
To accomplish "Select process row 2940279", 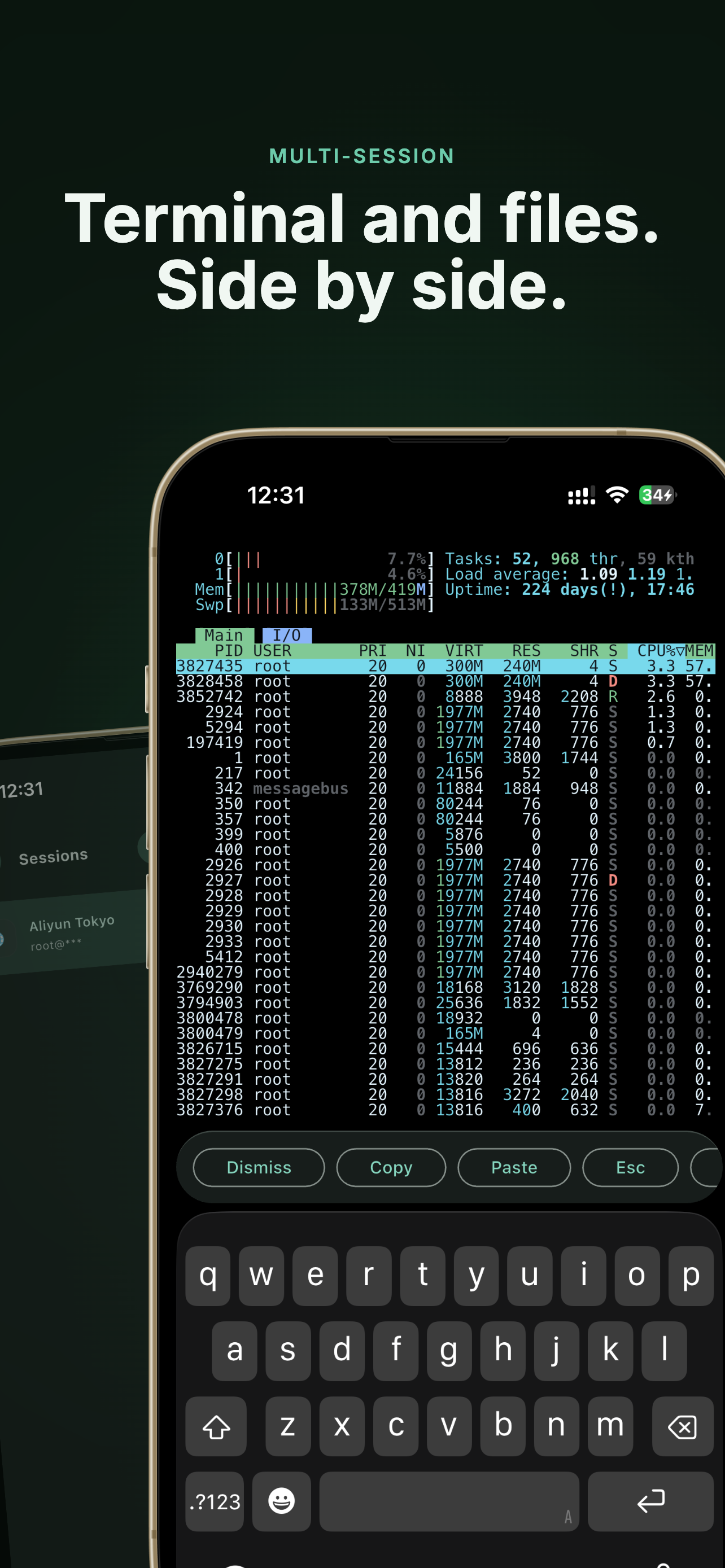I will tap(445, 973).
